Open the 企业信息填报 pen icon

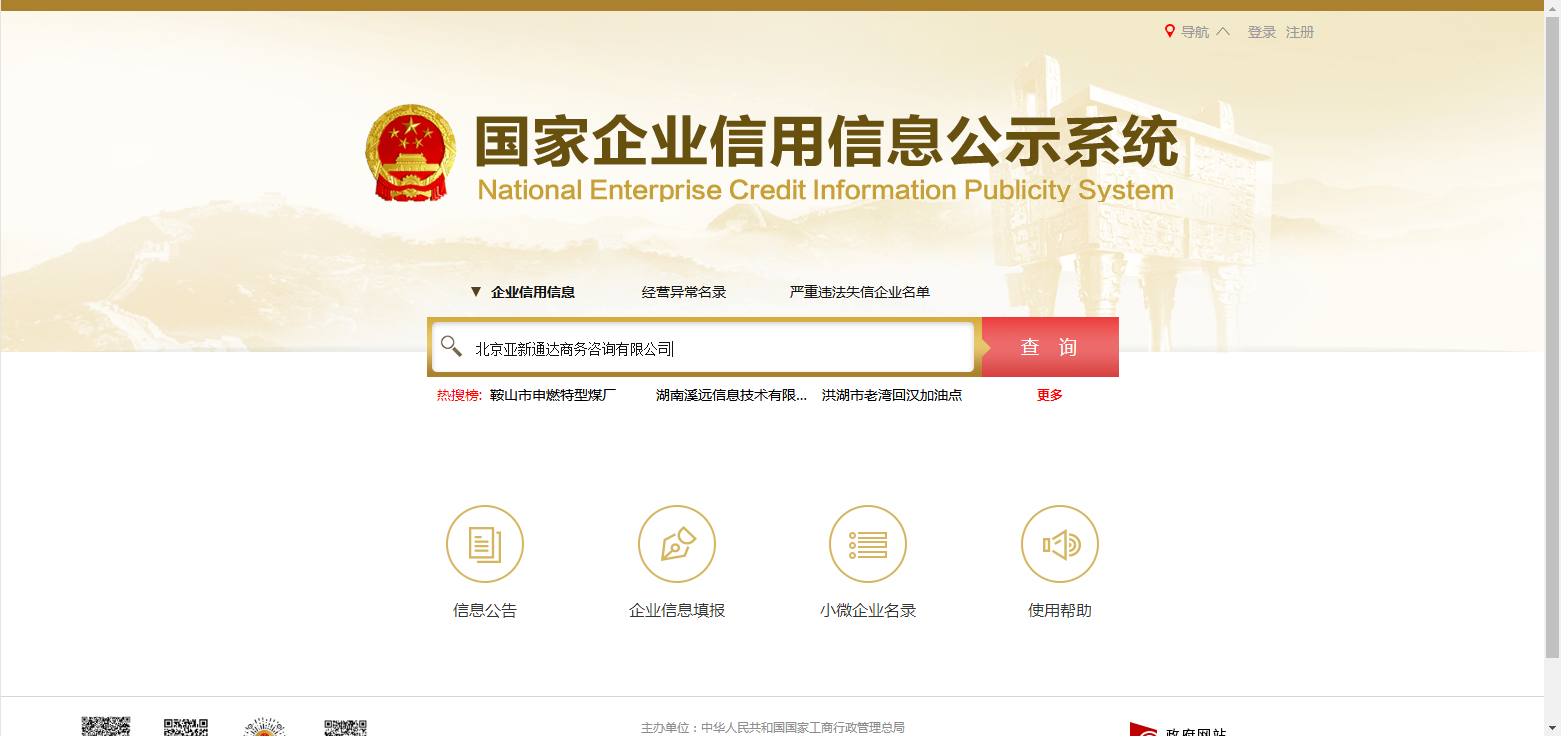click(x=677, y=544)
